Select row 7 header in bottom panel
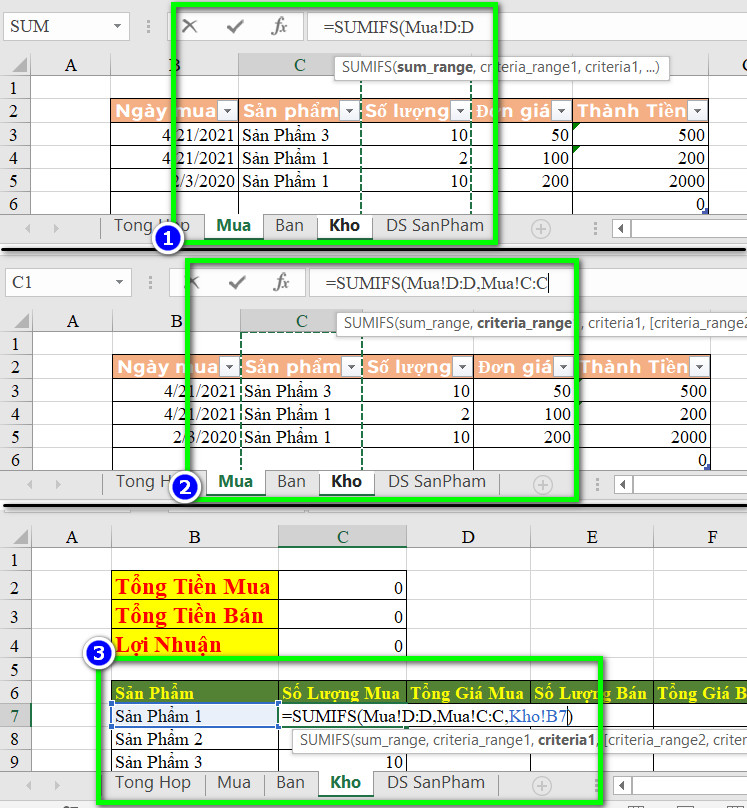The height and width of the screenshot is (808, 747). click(14, 715)
